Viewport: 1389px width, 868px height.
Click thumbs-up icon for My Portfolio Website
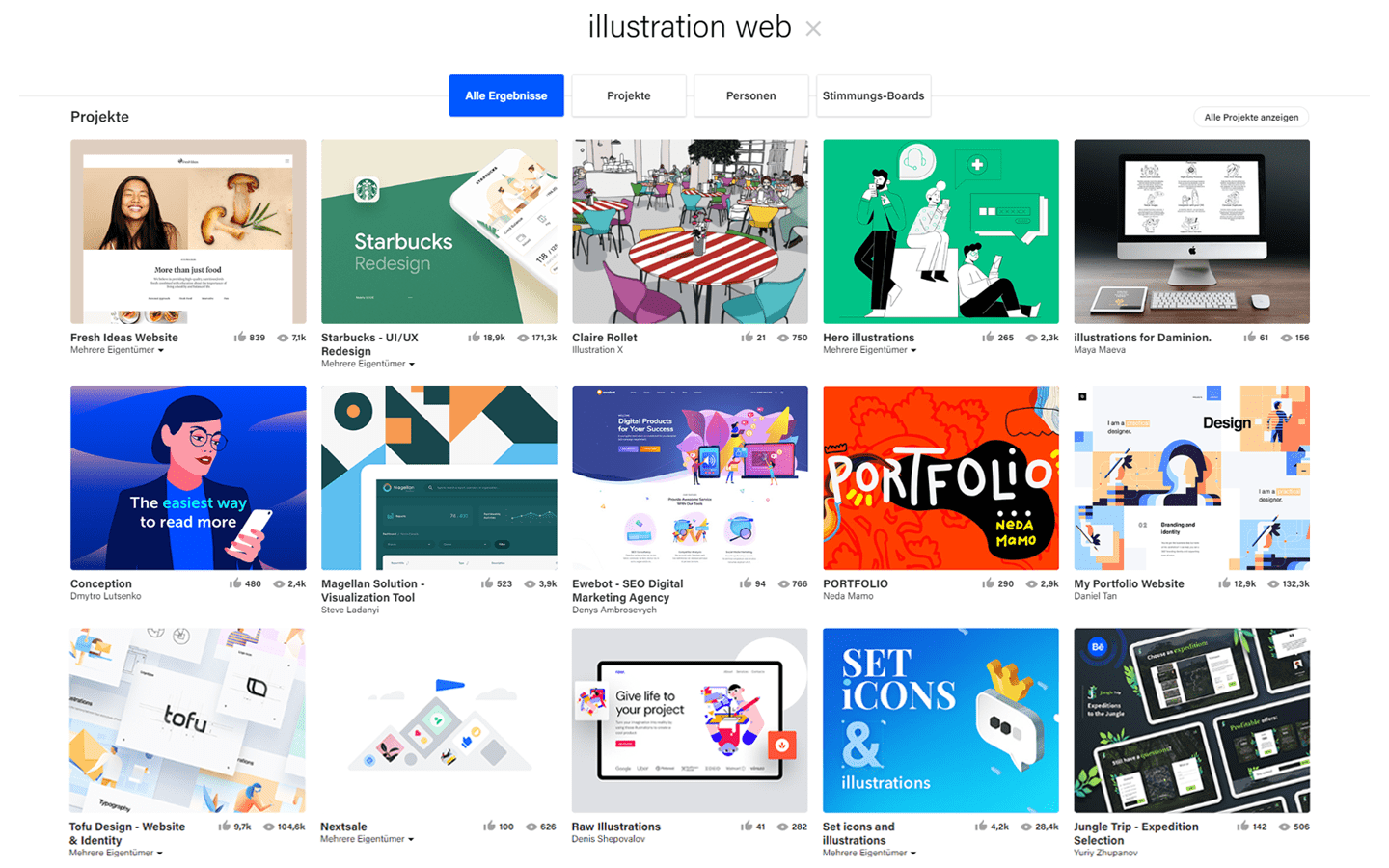[1224, 583]
